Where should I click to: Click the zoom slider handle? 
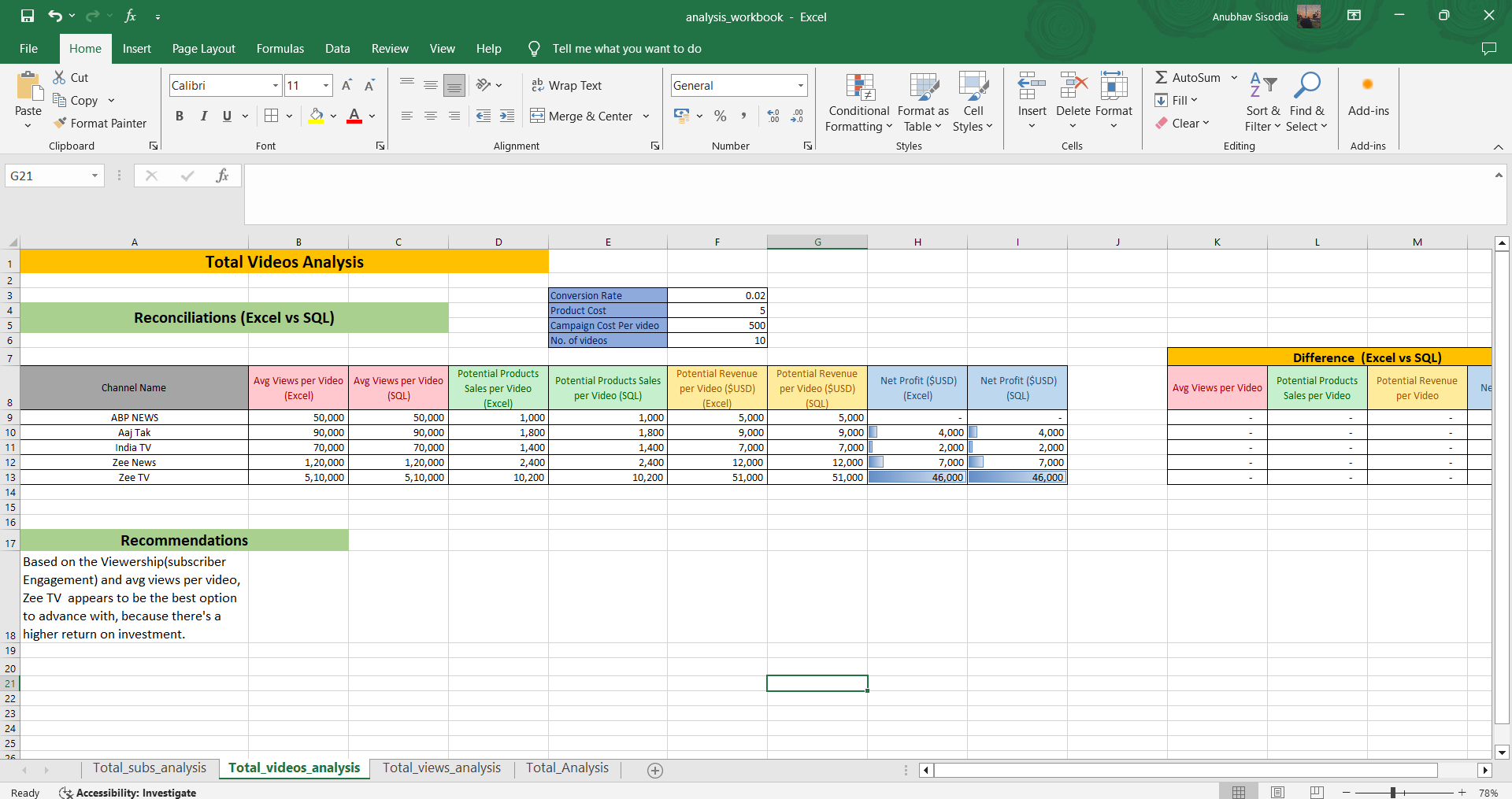(x=1392, y=793)
